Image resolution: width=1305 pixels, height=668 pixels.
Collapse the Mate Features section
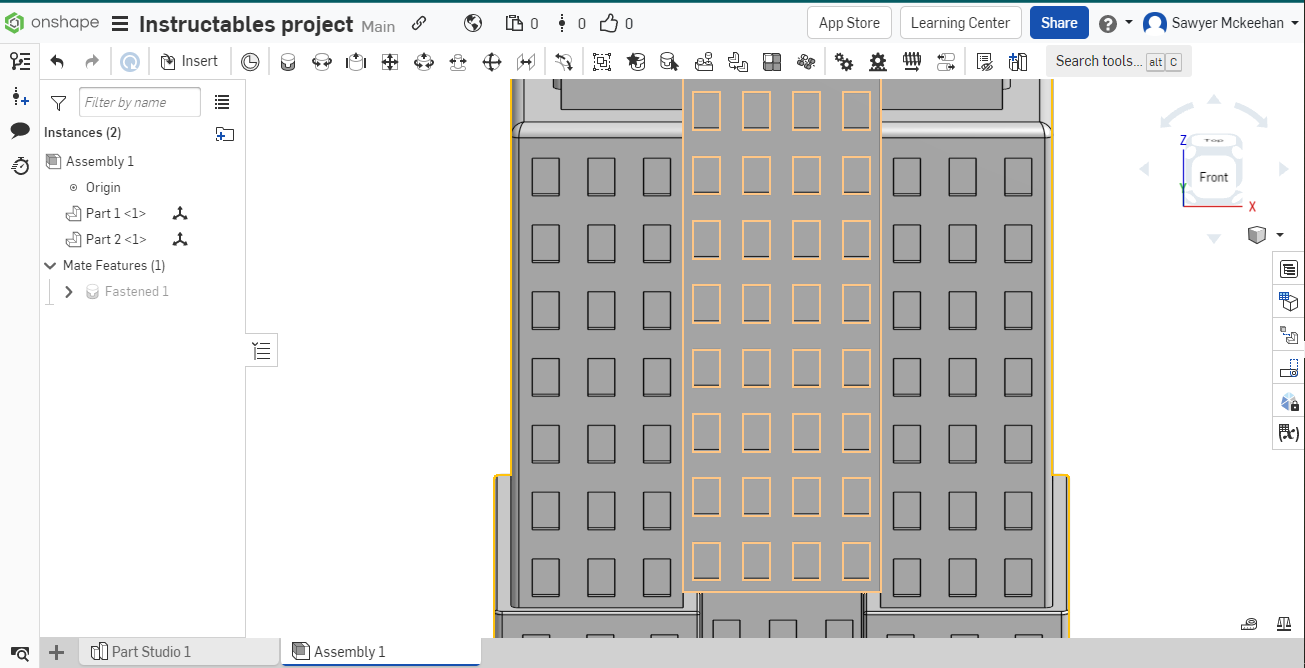[50, 266]
